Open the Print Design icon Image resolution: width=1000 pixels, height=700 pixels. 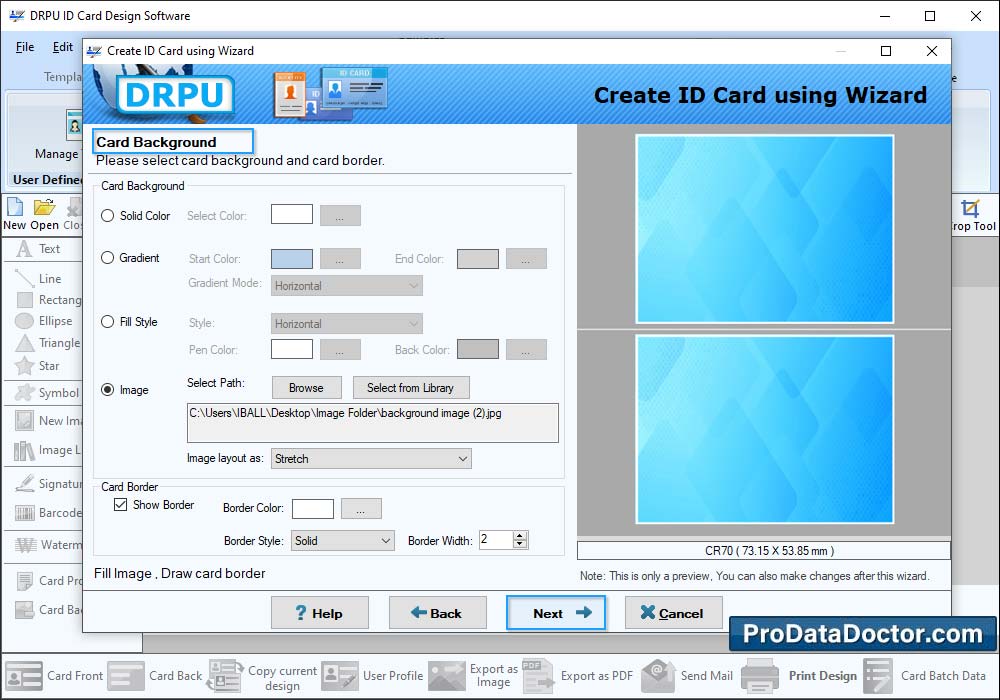(760, 676)
